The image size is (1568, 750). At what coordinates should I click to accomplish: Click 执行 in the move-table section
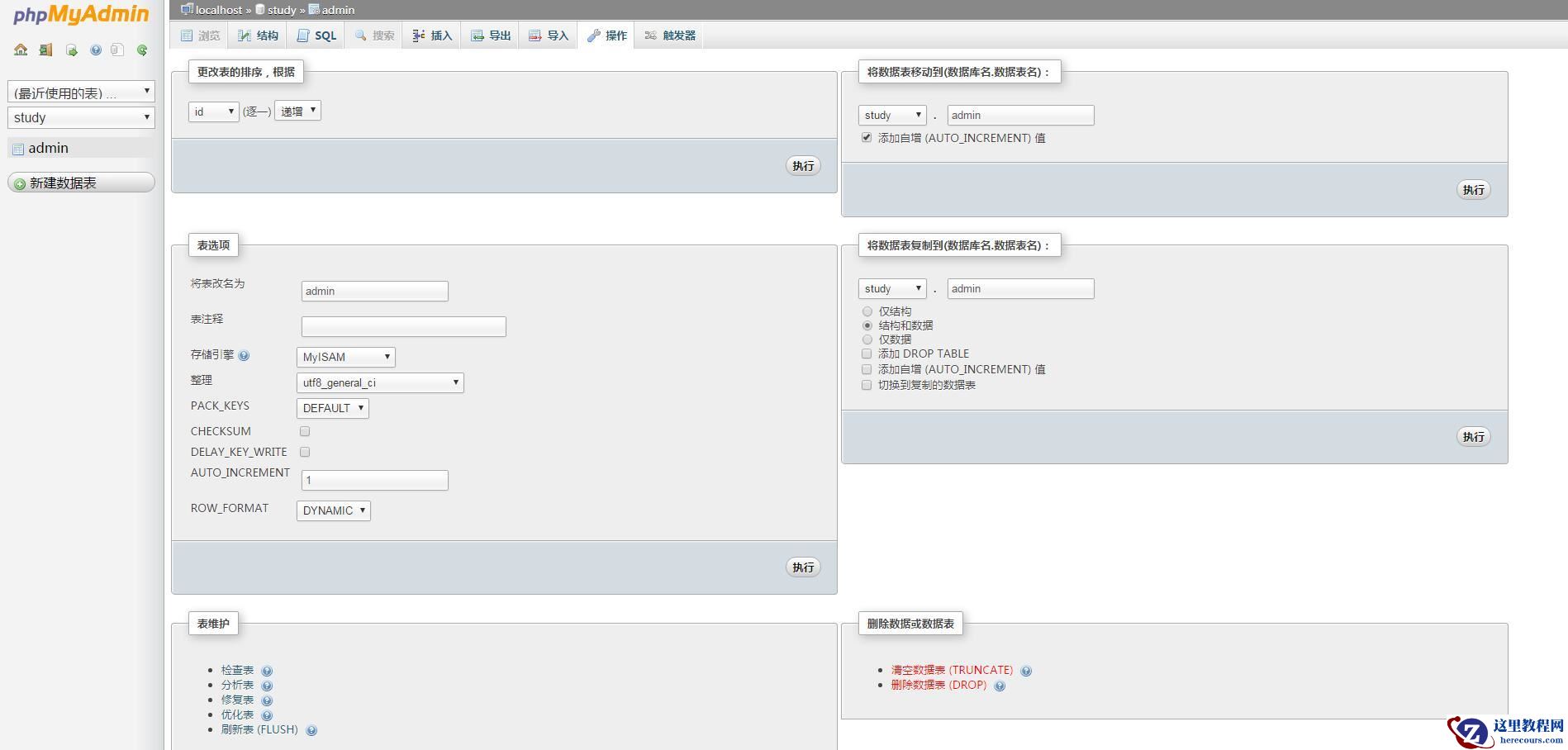pos(1474,190)
